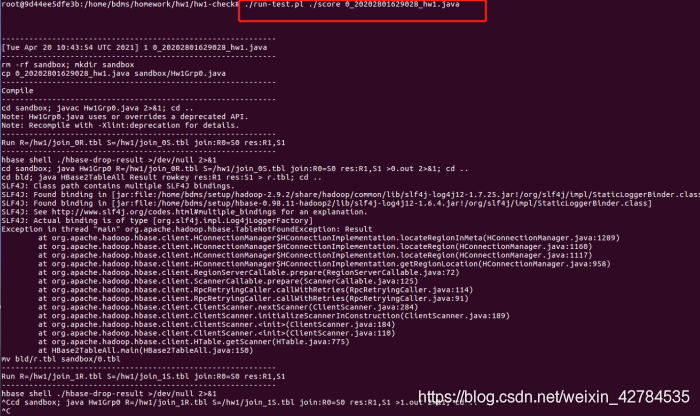
Task: Click the SLF4J binding line for hbase-0.98.11-hadoop2
Action: (326, 203)
